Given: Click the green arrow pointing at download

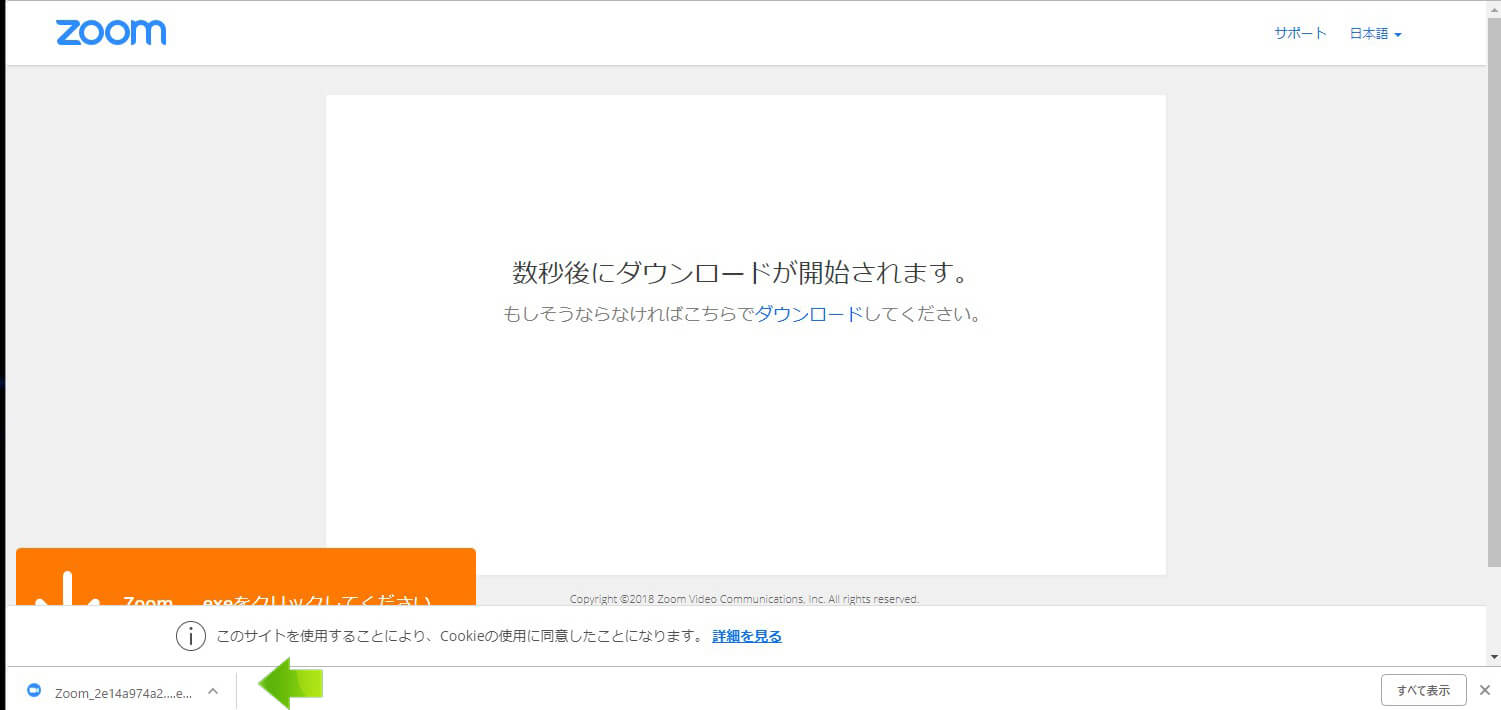Looking at the screenshot, I should point(290,683).
